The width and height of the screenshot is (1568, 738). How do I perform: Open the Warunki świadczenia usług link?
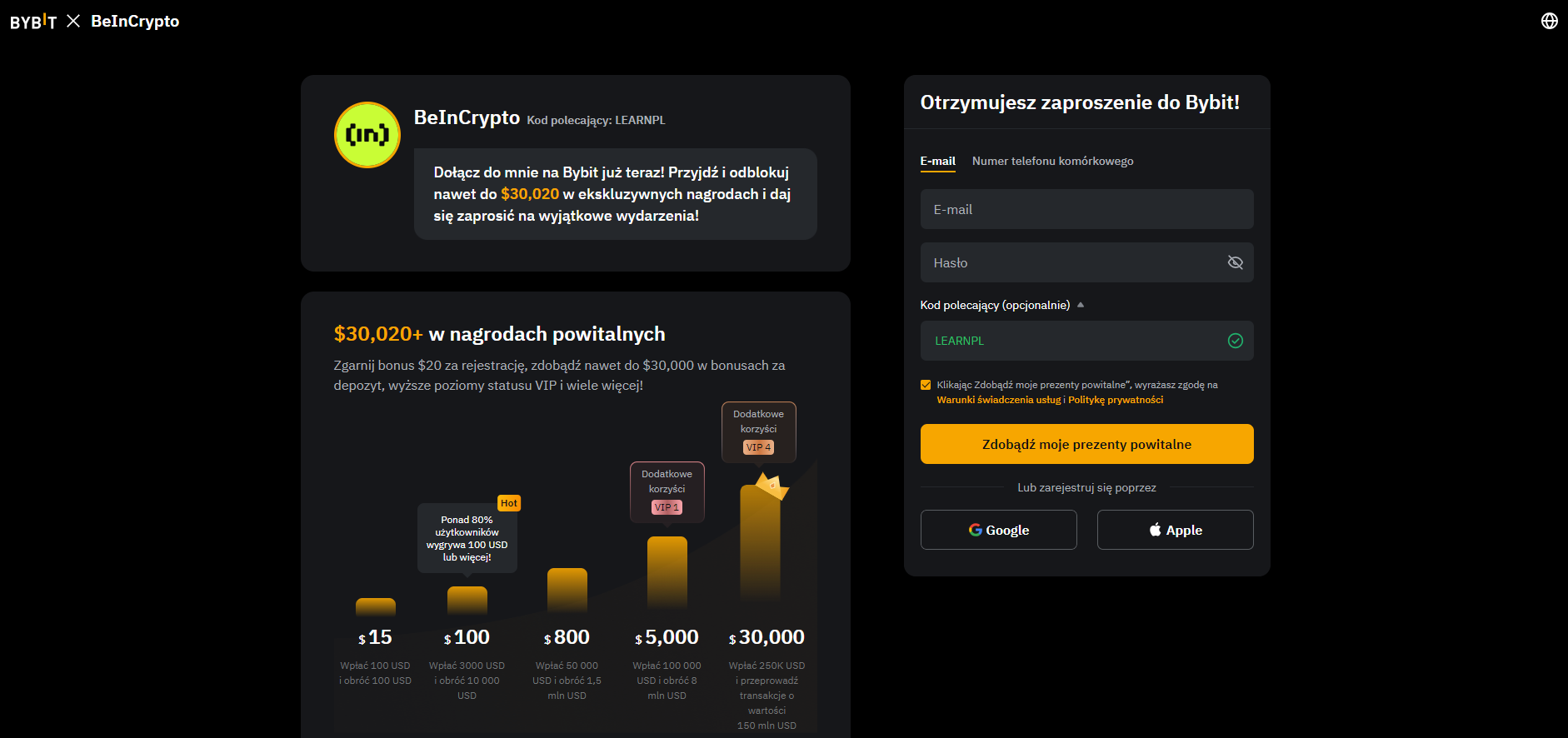(998, 400)
